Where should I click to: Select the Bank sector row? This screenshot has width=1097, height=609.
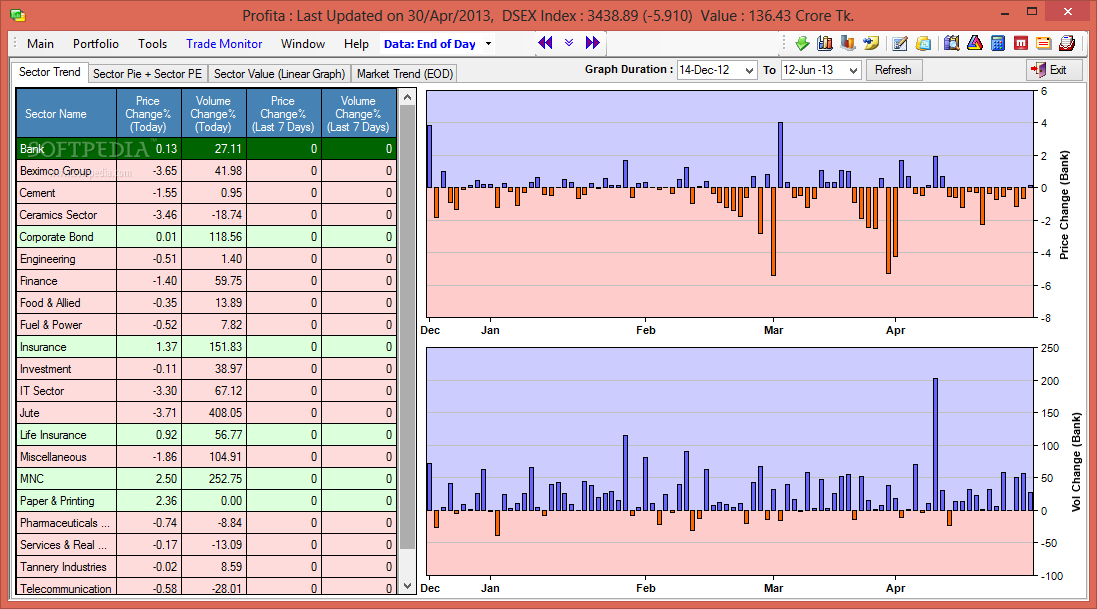coord(206,148)
